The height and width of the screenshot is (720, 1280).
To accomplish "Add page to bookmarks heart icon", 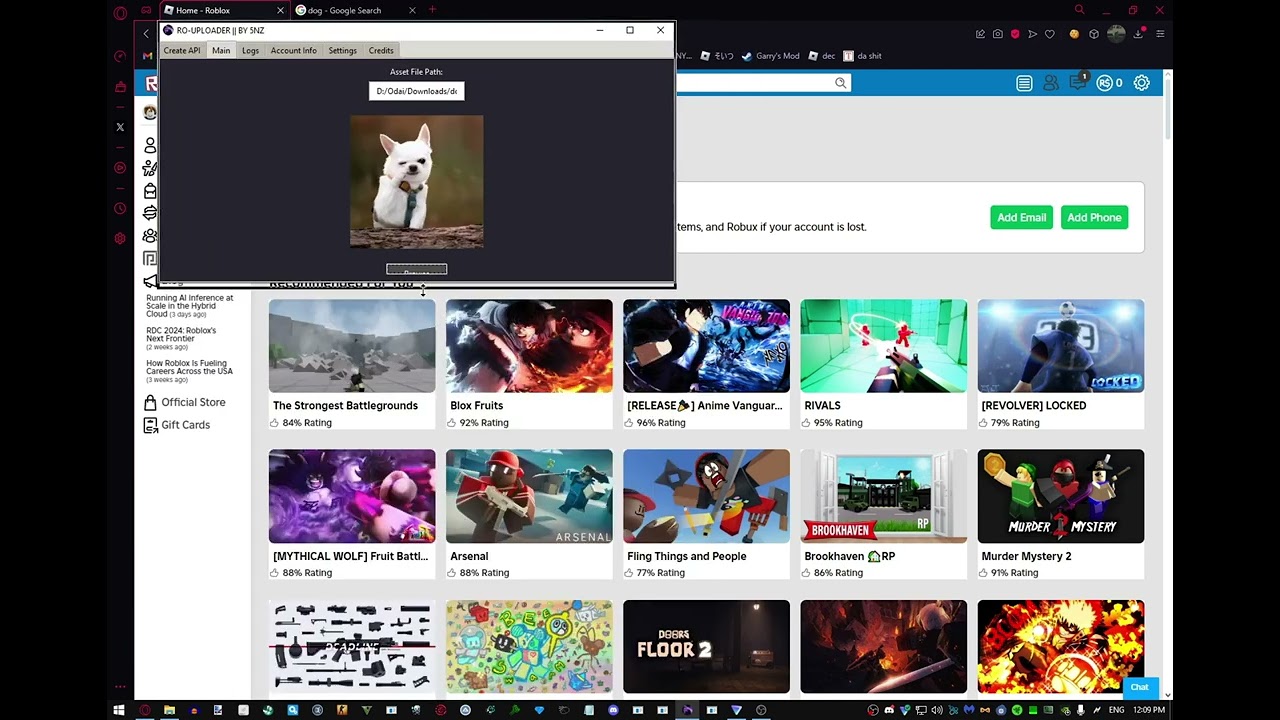I will [x=1050, y=34].
